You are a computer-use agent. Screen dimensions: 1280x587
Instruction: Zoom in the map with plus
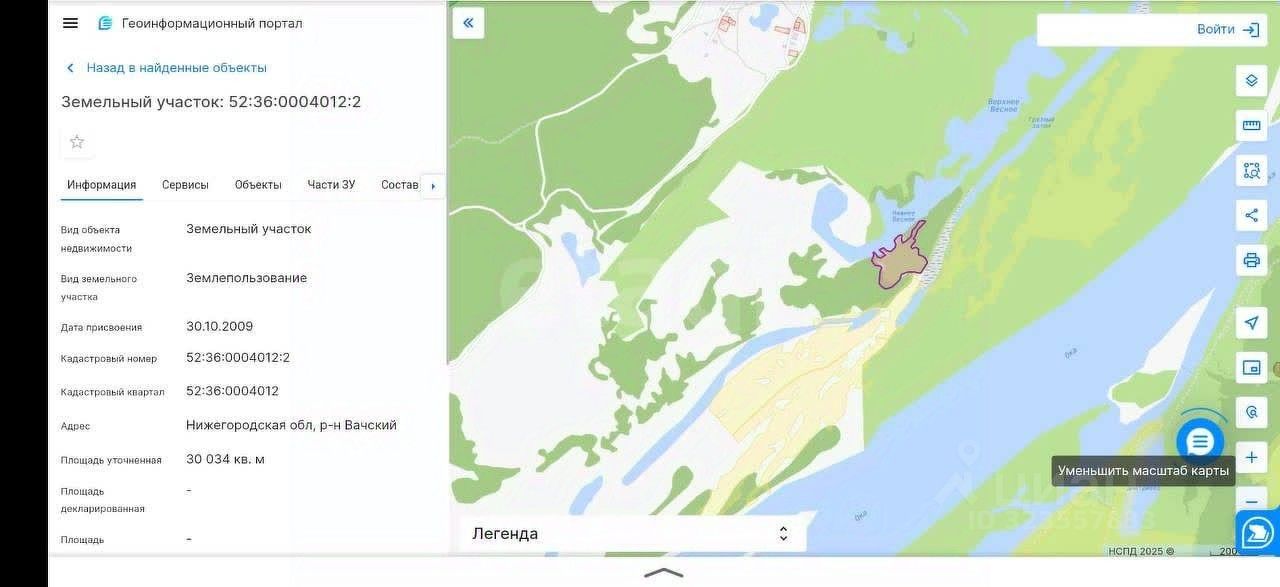pos(1251,457)
